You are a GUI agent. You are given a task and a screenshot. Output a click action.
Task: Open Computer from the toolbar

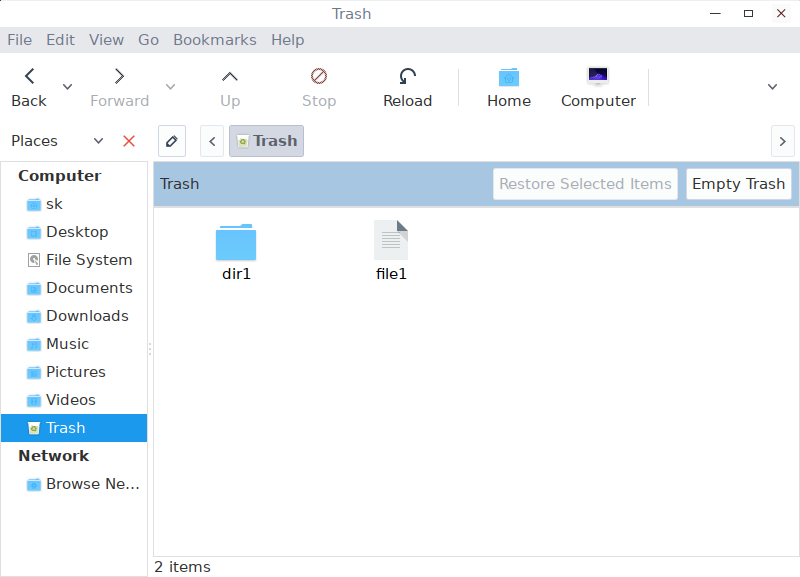(598, 87)
